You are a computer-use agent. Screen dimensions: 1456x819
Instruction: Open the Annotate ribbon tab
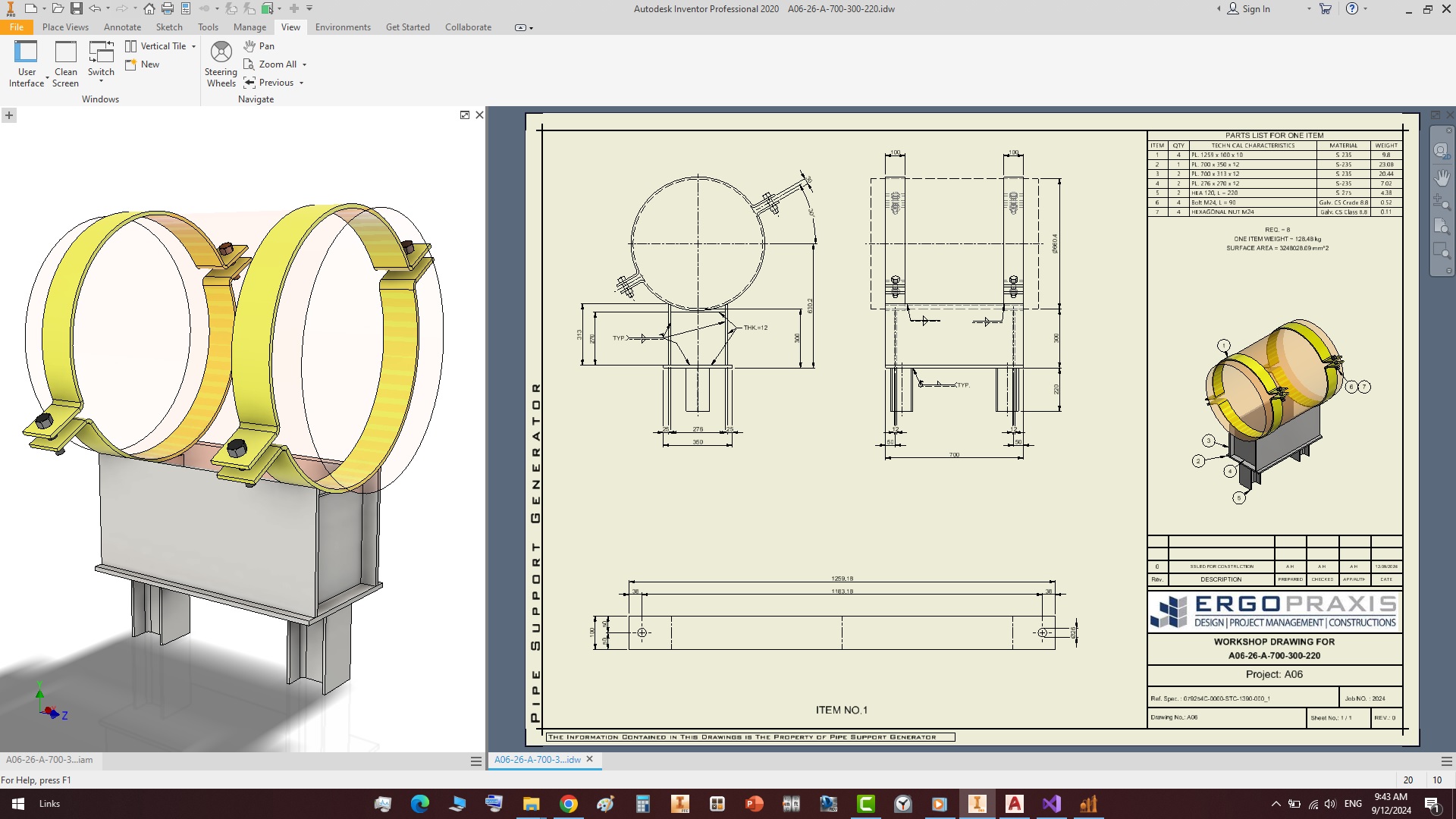[x=122, y=27]
